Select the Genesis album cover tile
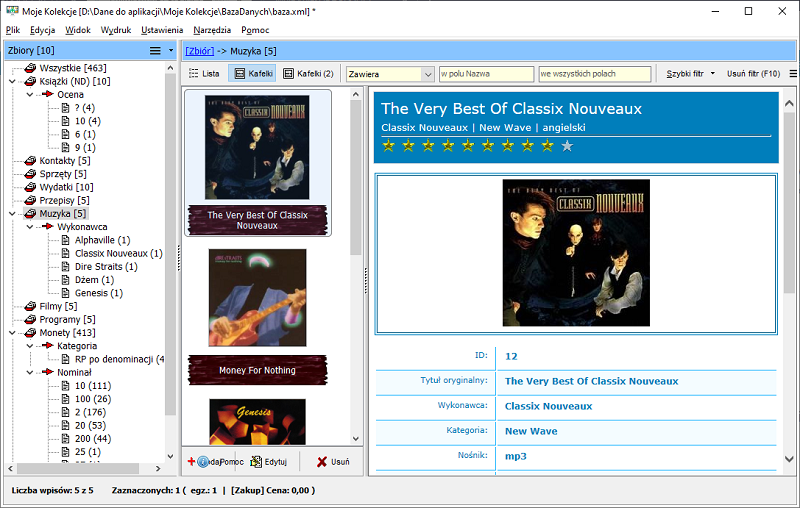Image resolution: width=800 pixels, height=508 pixels. click(257, 422)
